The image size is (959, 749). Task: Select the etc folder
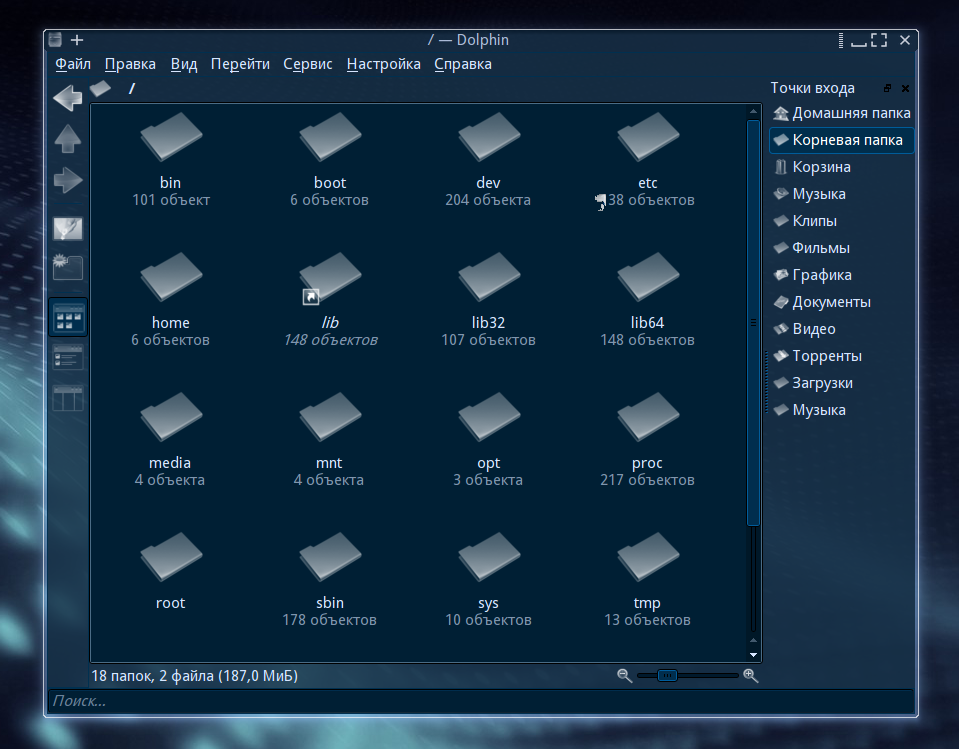[647, 160]
